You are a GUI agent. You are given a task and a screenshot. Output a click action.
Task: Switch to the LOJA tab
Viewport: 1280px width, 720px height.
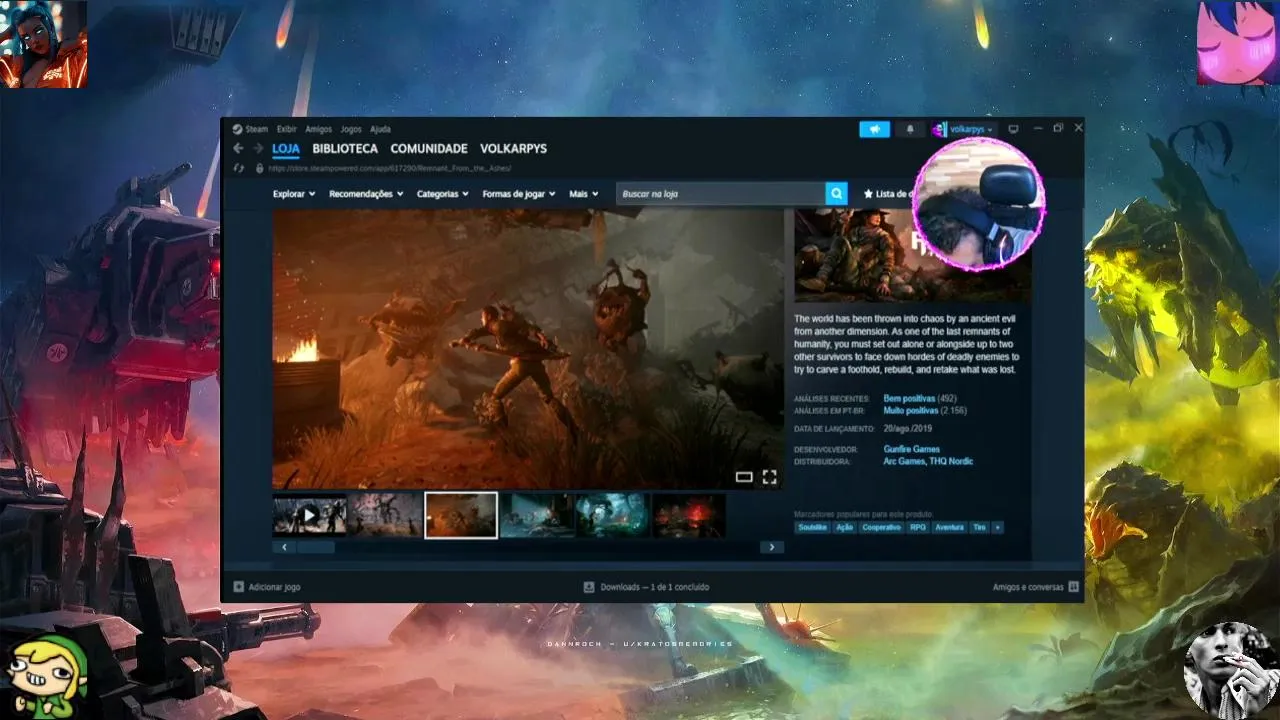286,148
